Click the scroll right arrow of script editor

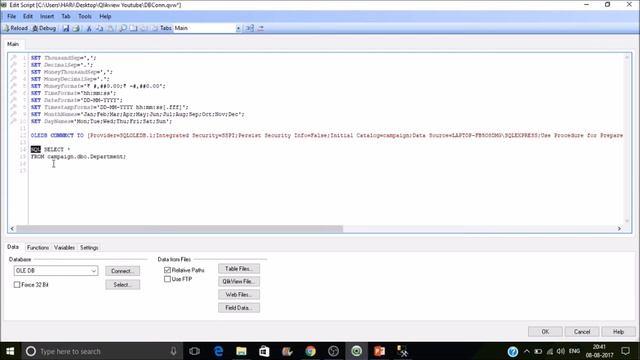619,229
